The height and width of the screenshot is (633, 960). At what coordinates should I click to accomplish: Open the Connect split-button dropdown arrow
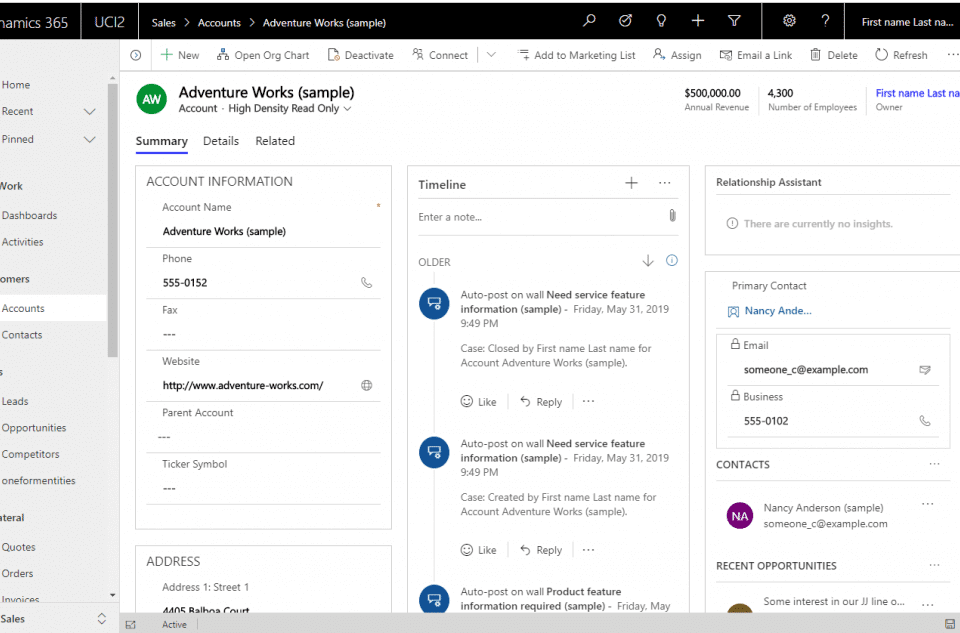(x=491, y=55)
